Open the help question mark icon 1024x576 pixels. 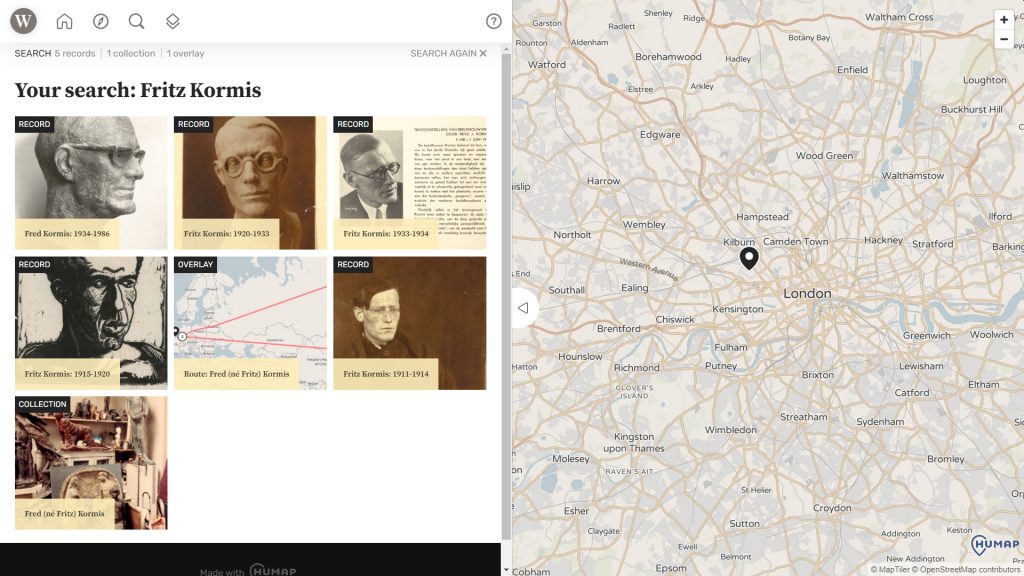click(x=493, y=21)
